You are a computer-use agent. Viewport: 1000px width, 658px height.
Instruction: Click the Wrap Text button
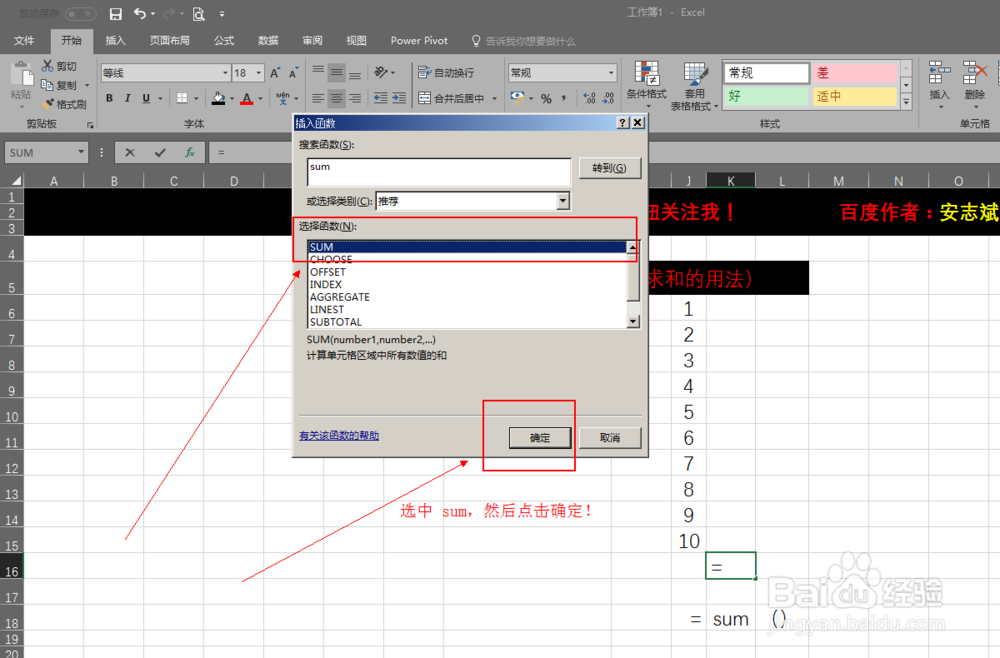point(446,73)
